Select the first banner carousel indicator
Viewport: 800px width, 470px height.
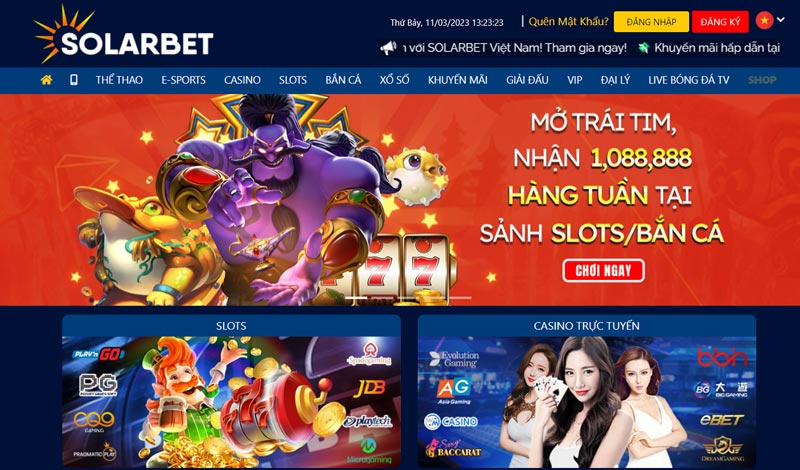click(x=356, y=298)
